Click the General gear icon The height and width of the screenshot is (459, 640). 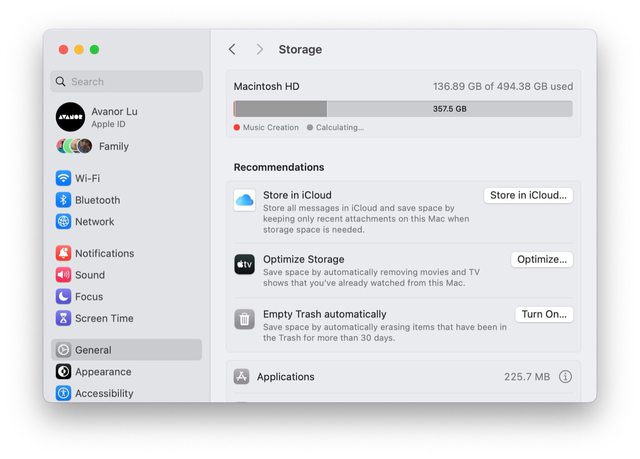click(63, 350)
